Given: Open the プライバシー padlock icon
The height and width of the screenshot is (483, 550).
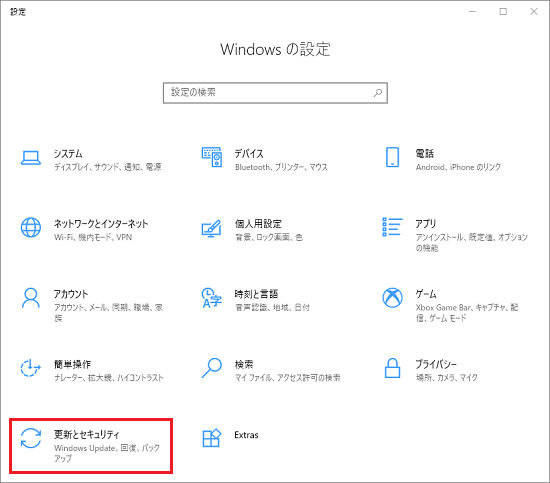Looking at the screenshot, I should (392, 368).
